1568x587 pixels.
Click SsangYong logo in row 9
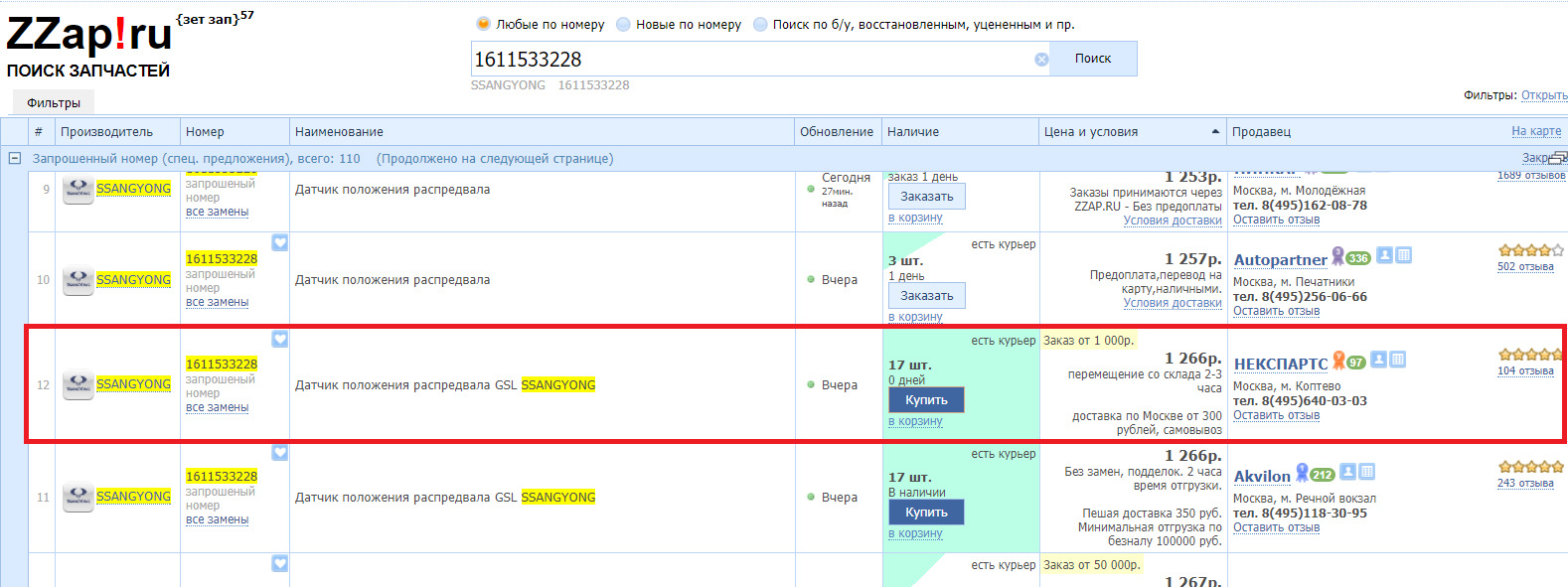[78, 190]
